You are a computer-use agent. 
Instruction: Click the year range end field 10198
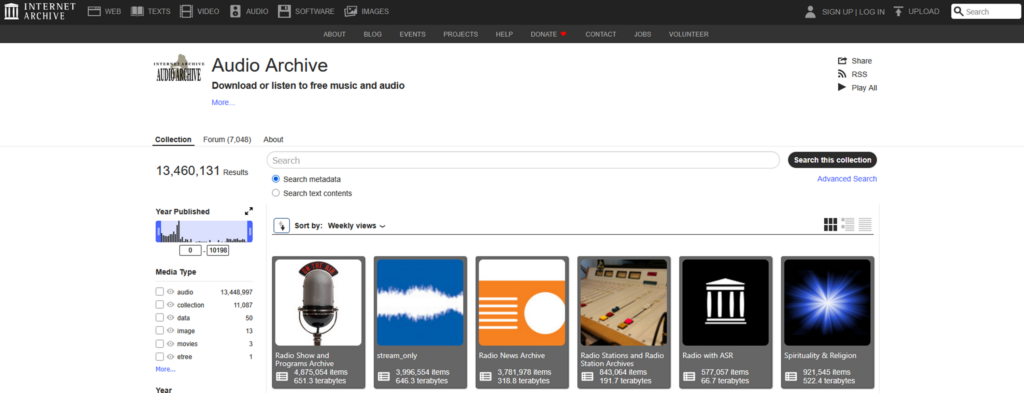pos(217,251)
